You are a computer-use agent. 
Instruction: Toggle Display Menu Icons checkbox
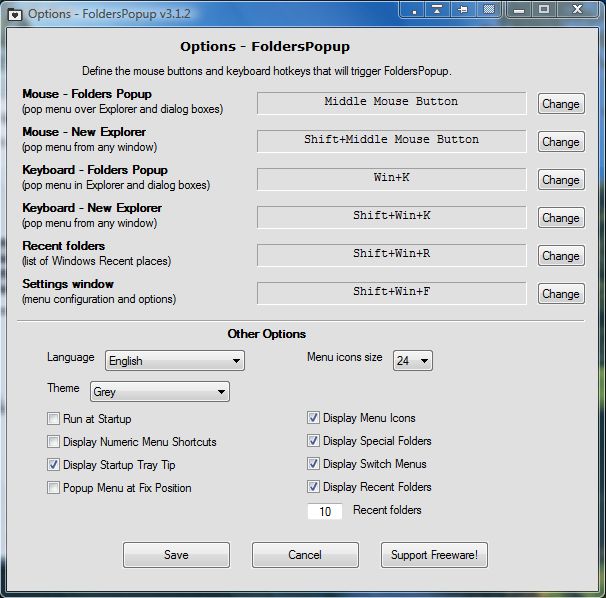[x=313, y=418]
